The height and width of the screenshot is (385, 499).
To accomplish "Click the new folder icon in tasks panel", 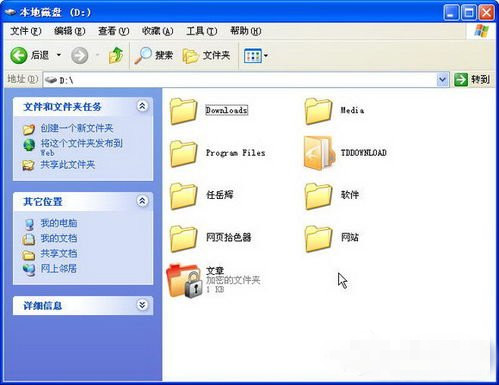I will point(29,129).
